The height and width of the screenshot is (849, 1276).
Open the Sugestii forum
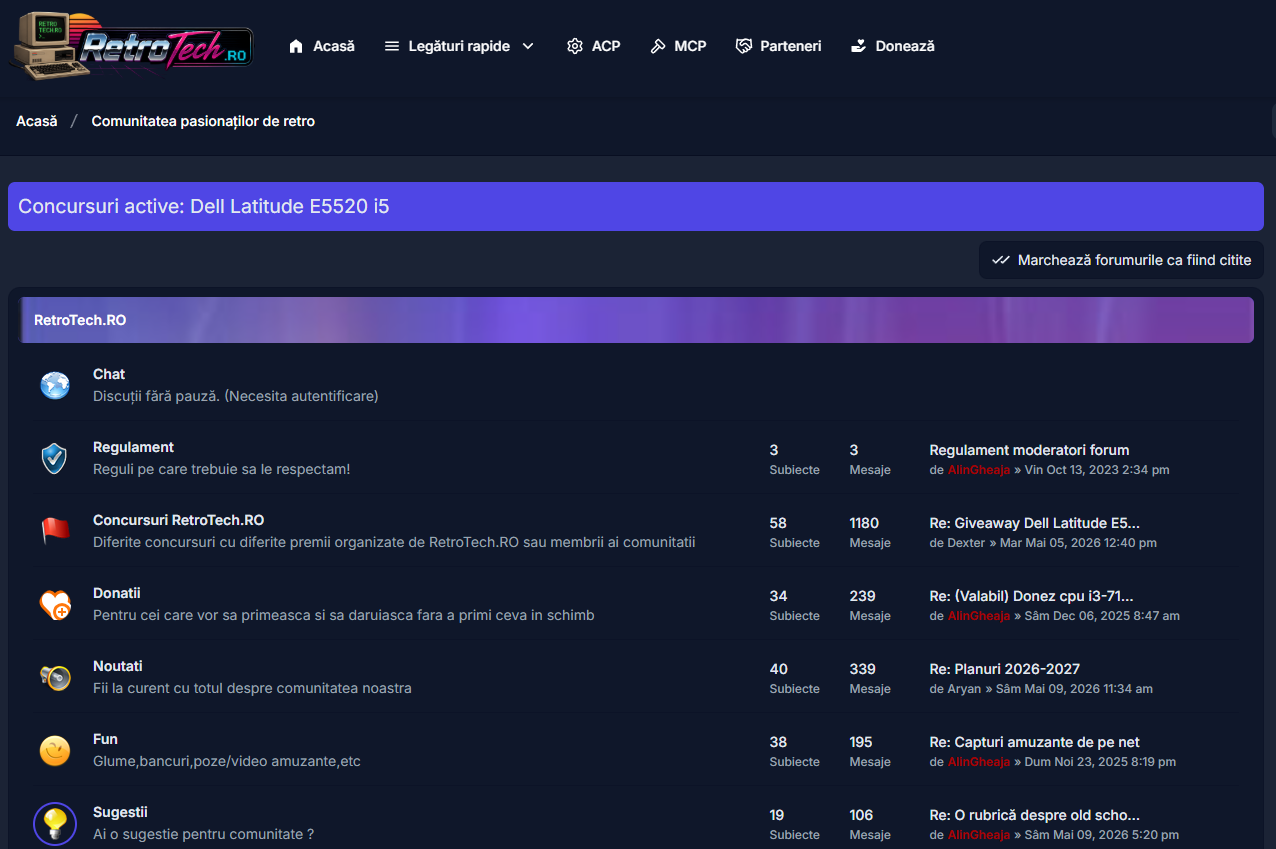[120, 812]
